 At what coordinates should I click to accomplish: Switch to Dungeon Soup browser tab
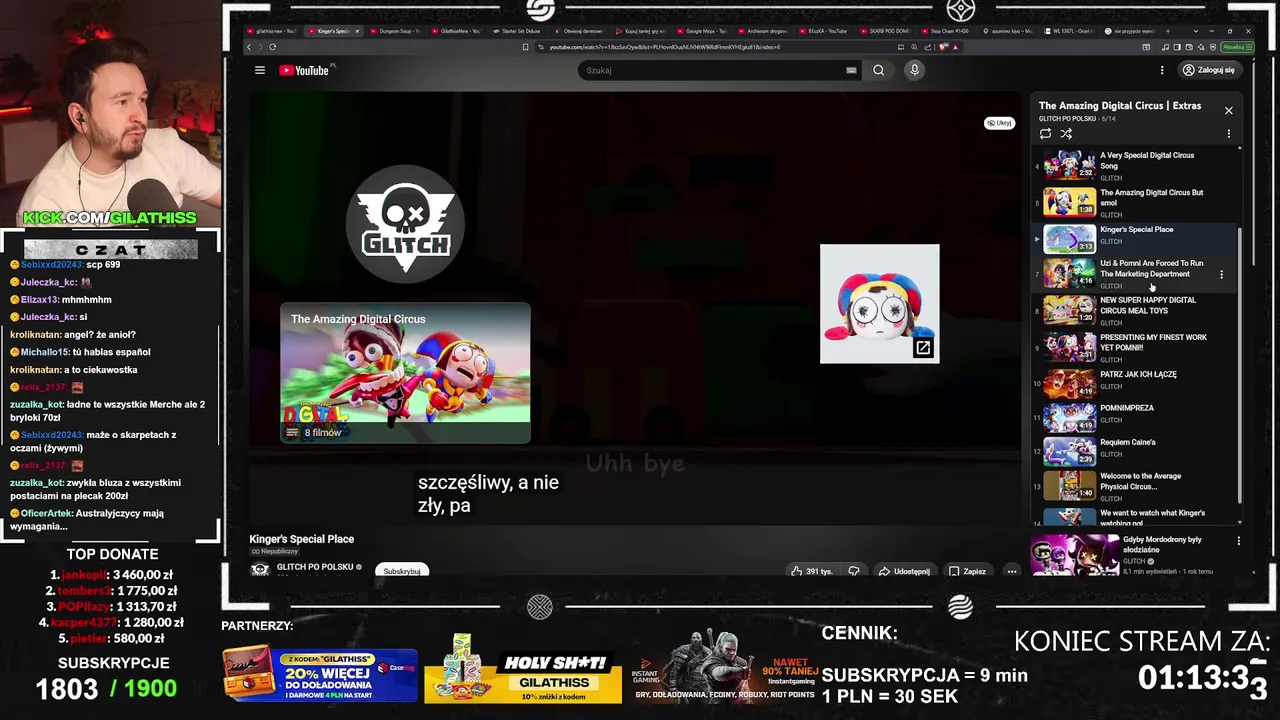pos(396,31)
